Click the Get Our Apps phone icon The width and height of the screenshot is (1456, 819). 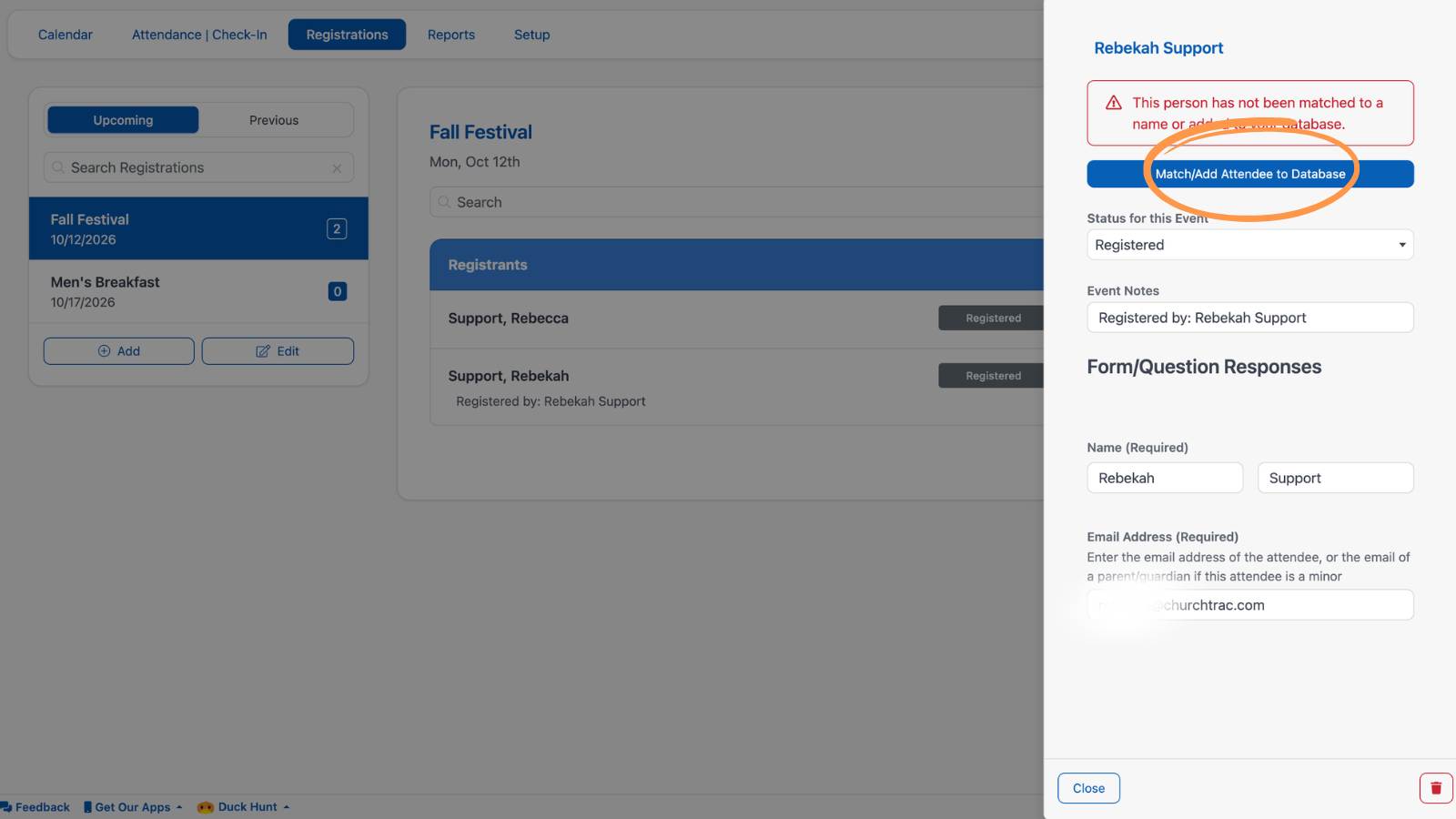pyautogui.click(x=87, y=807)
